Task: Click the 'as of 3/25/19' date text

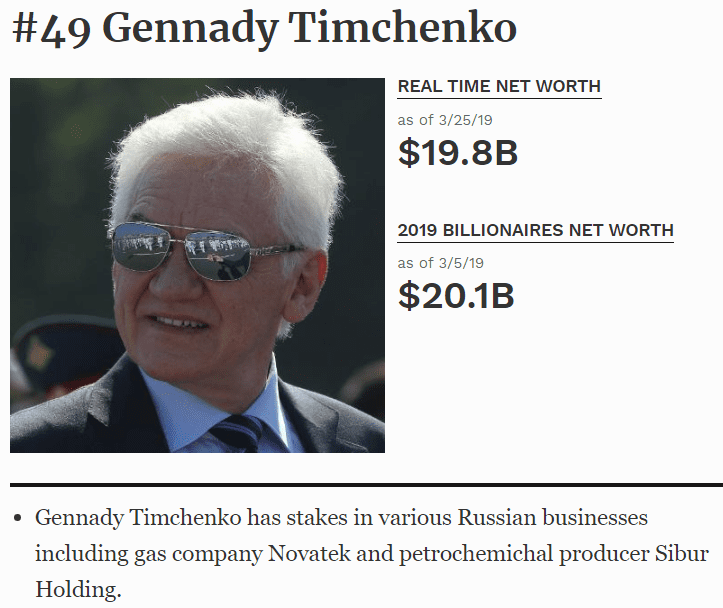Action: (445, 120)
